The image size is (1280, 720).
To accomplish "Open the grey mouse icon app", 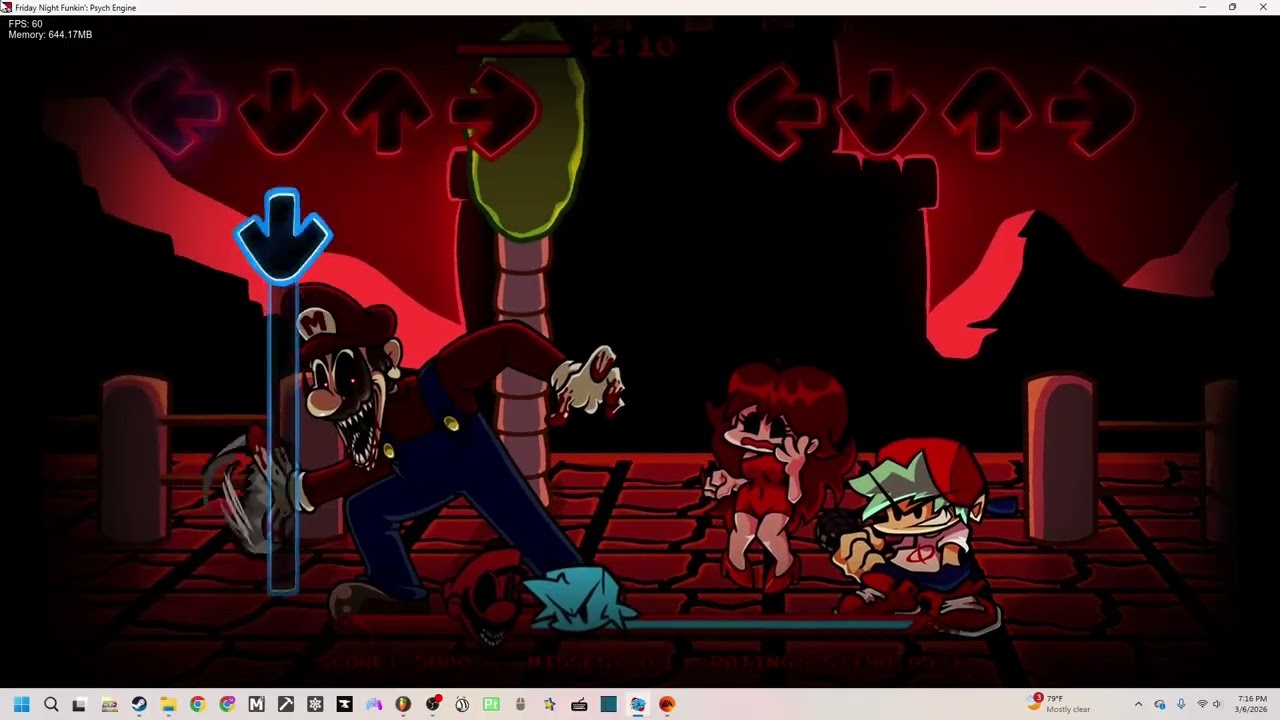I will click(520, 704).
